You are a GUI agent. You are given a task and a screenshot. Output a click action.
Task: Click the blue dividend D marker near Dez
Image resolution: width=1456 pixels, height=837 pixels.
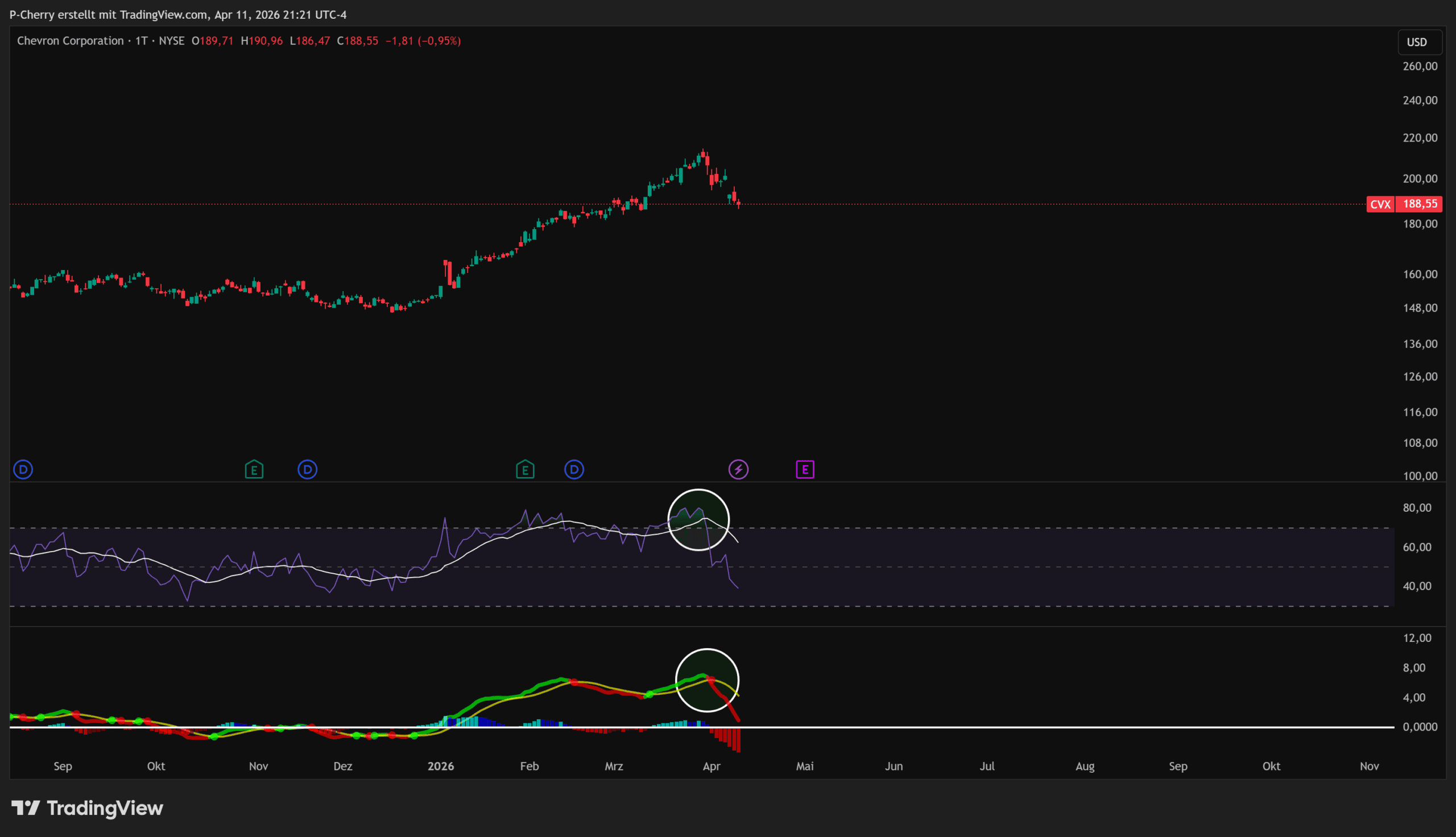click(x=308, y=470)
